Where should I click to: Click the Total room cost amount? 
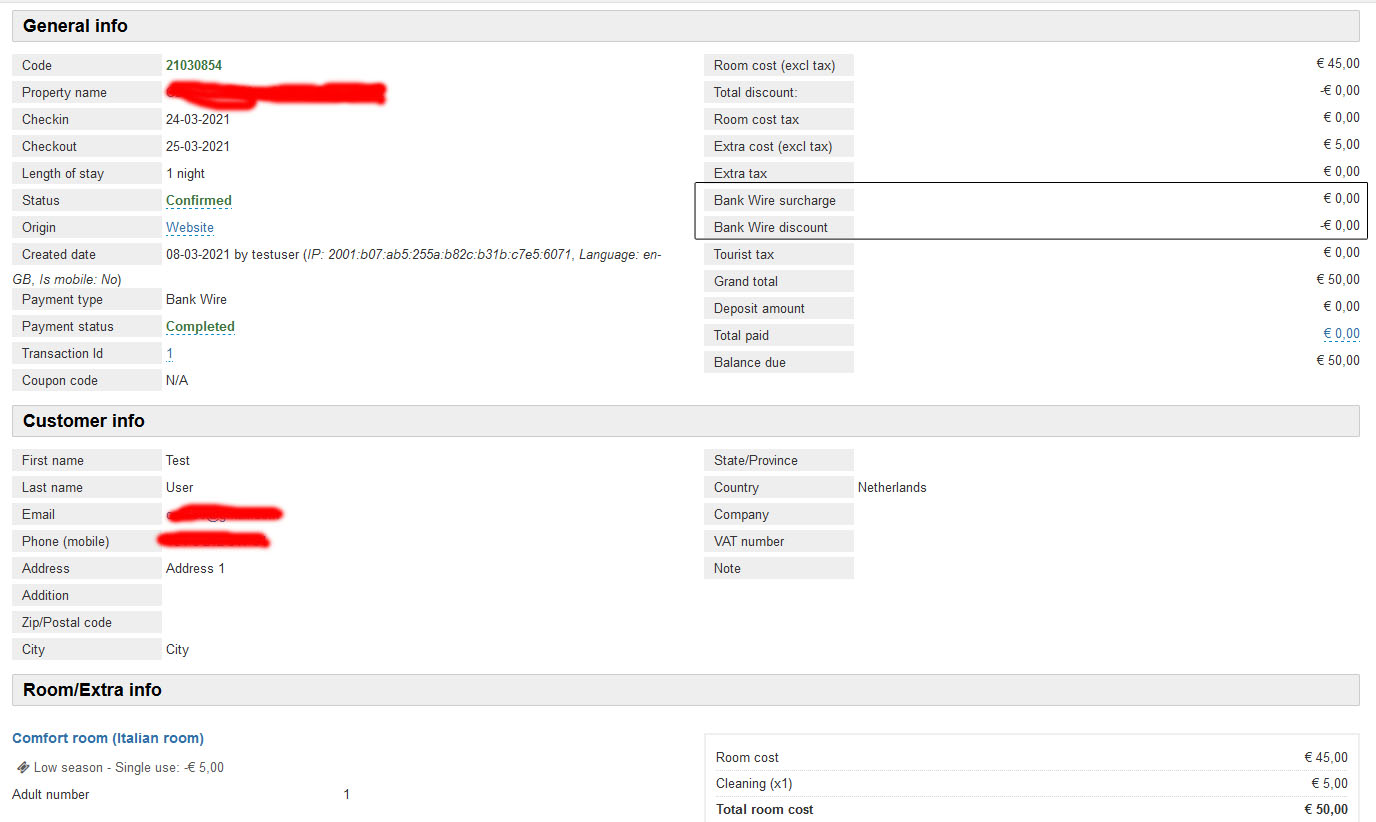coord(1325,809)
